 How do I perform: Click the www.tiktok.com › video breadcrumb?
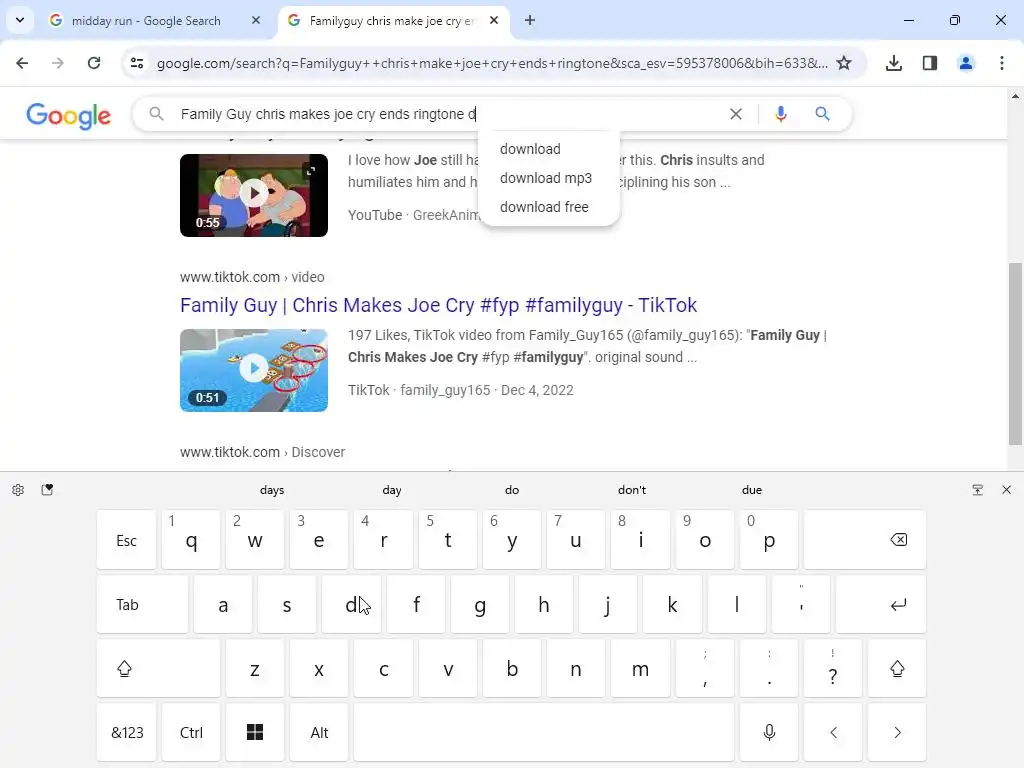252,277
